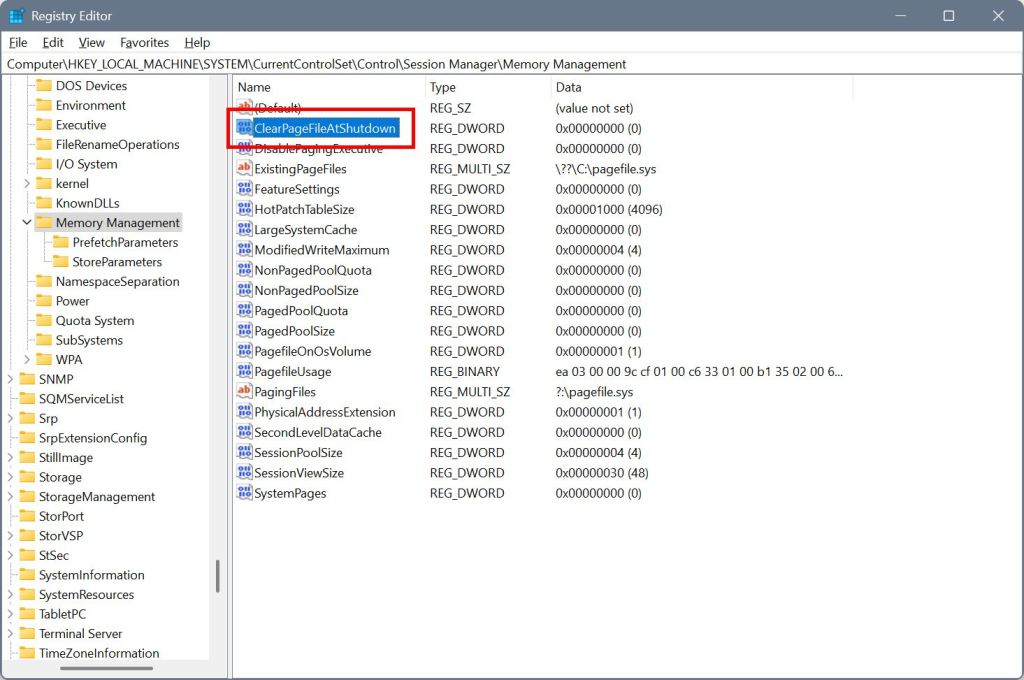This screenshot has width=1024, height=680.
Task: Click the FeatureSettings DWORD icon
Action: [x=244, y=189]
